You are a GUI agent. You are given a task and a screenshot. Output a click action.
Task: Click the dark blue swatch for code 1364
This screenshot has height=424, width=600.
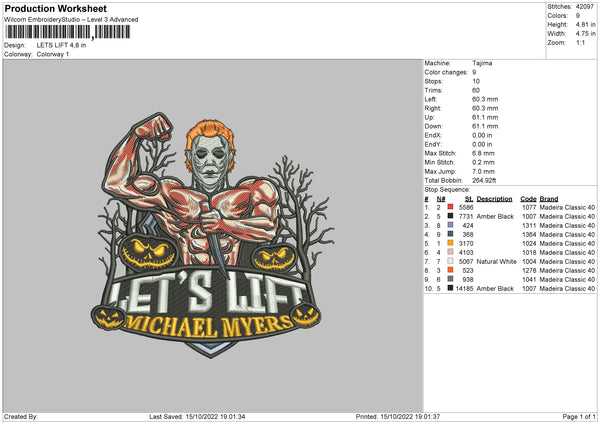click(x=450, y=234)
